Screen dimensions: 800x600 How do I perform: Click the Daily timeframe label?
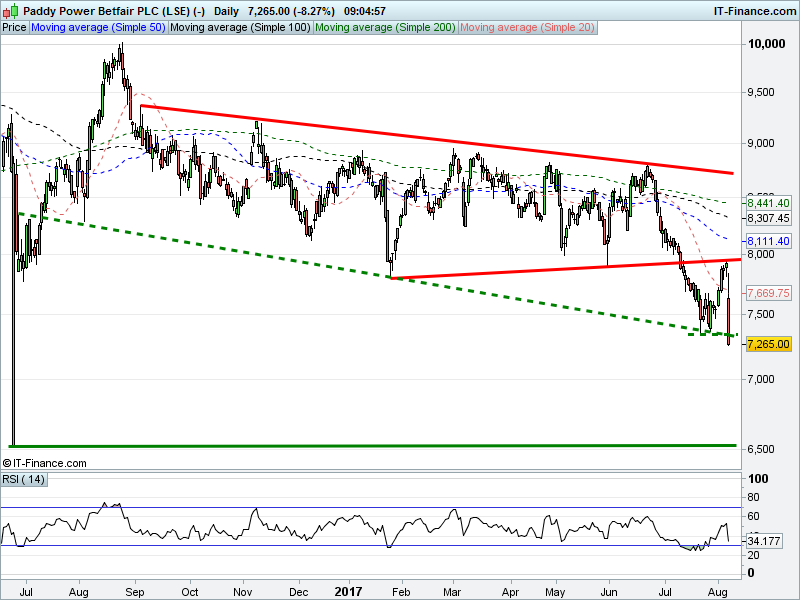point(226,11)
